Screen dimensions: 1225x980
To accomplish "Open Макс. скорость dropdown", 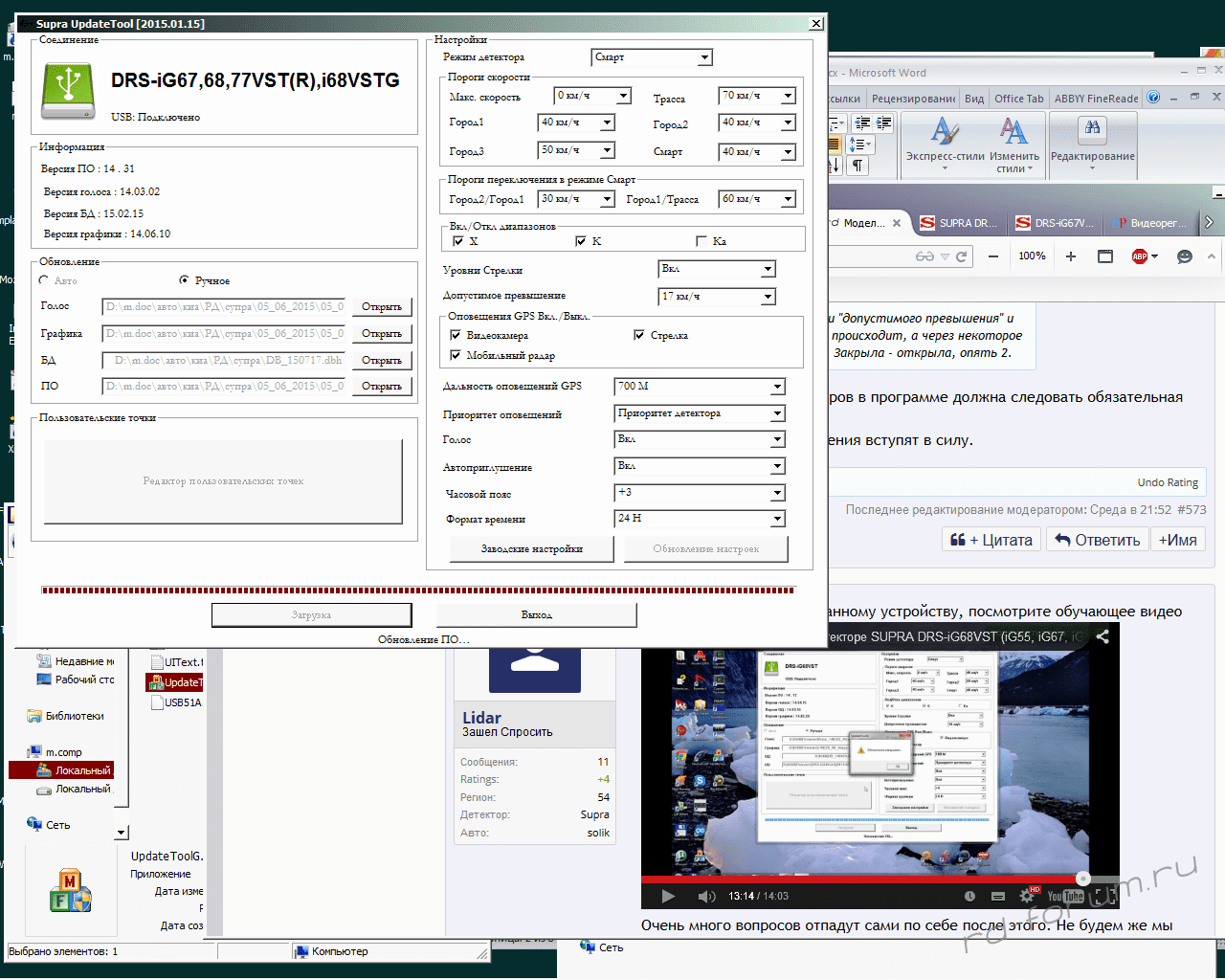I will [x=593, y=96].
